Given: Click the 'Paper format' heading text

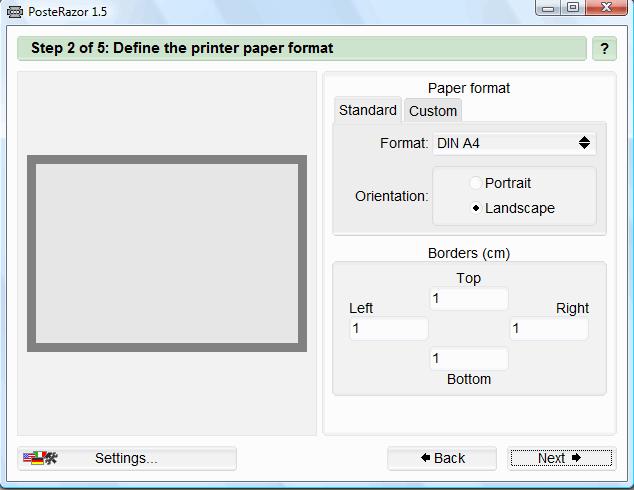Looking at the screenshot, I should 469,88.
